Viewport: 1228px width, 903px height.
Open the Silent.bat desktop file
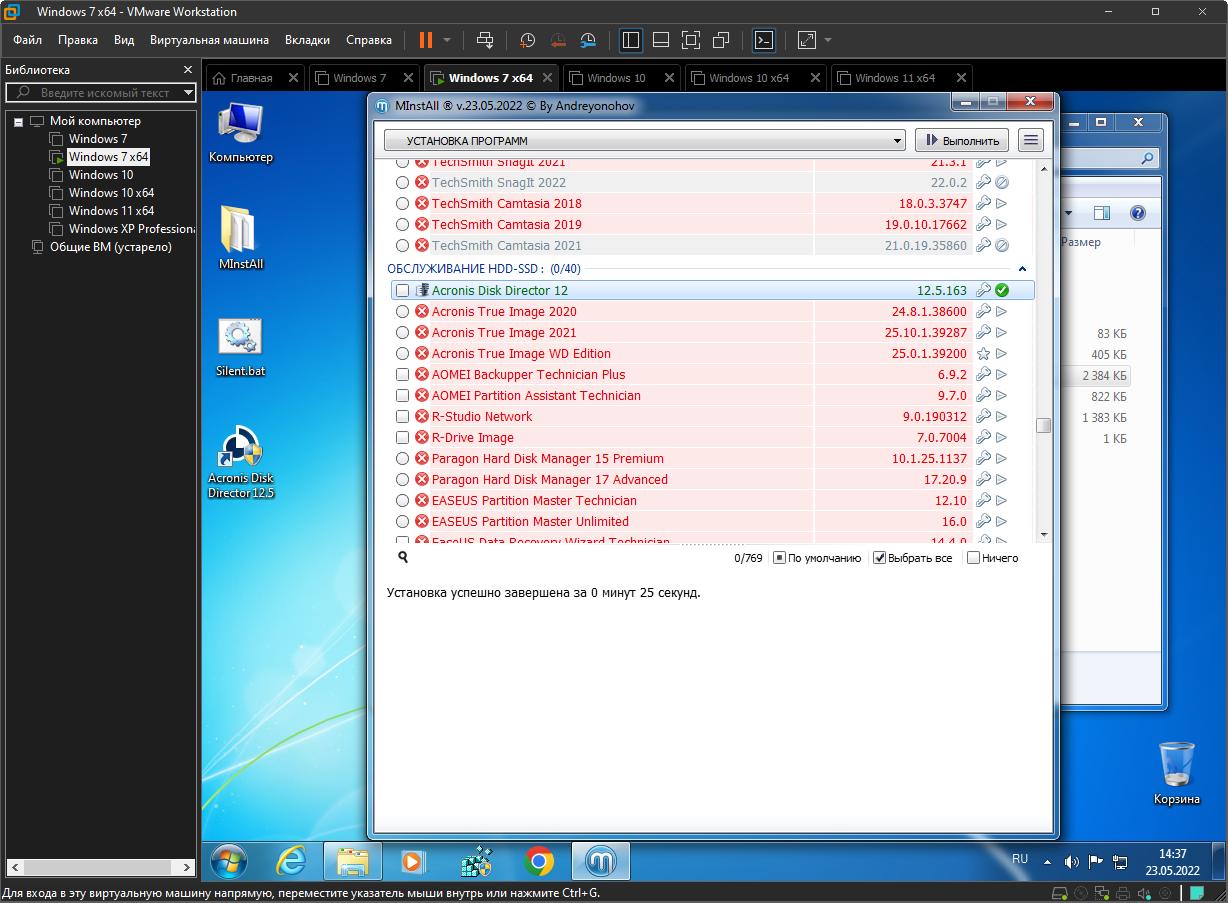point(240,347)
